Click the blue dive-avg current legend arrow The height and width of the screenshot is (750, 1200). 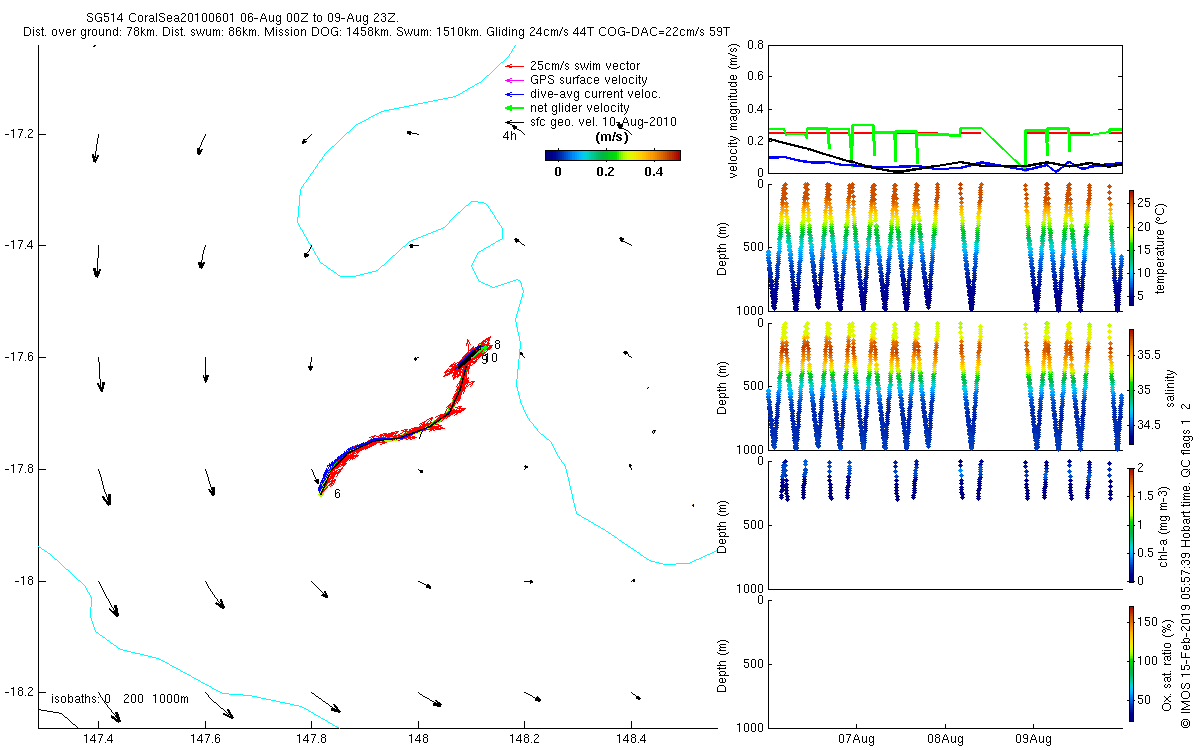pyautogui.click(x=515, y=94)
